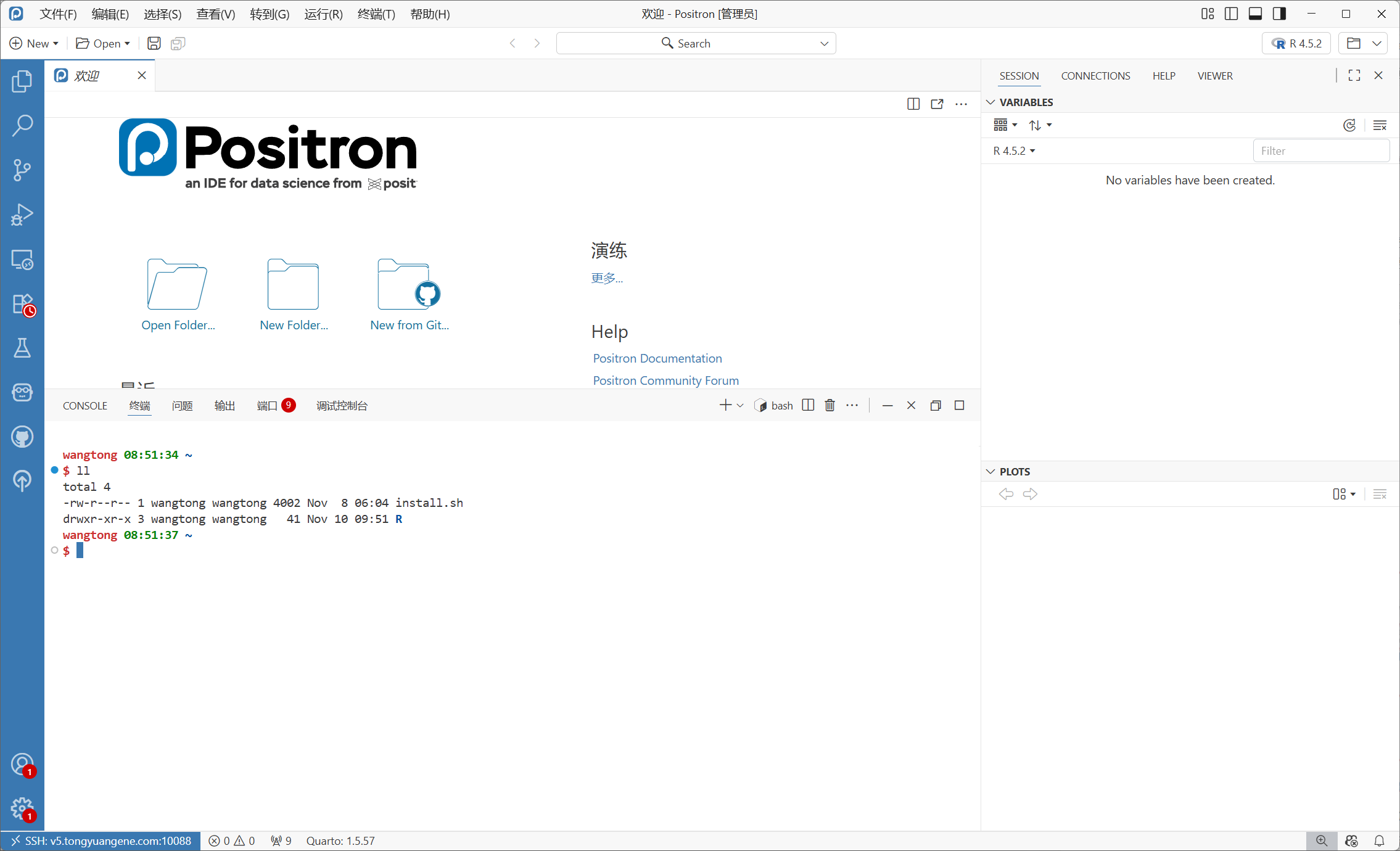The width and height of the screenshot is (1400, 851).
Task: Switch to the HELP tab
Action: 1164,75
